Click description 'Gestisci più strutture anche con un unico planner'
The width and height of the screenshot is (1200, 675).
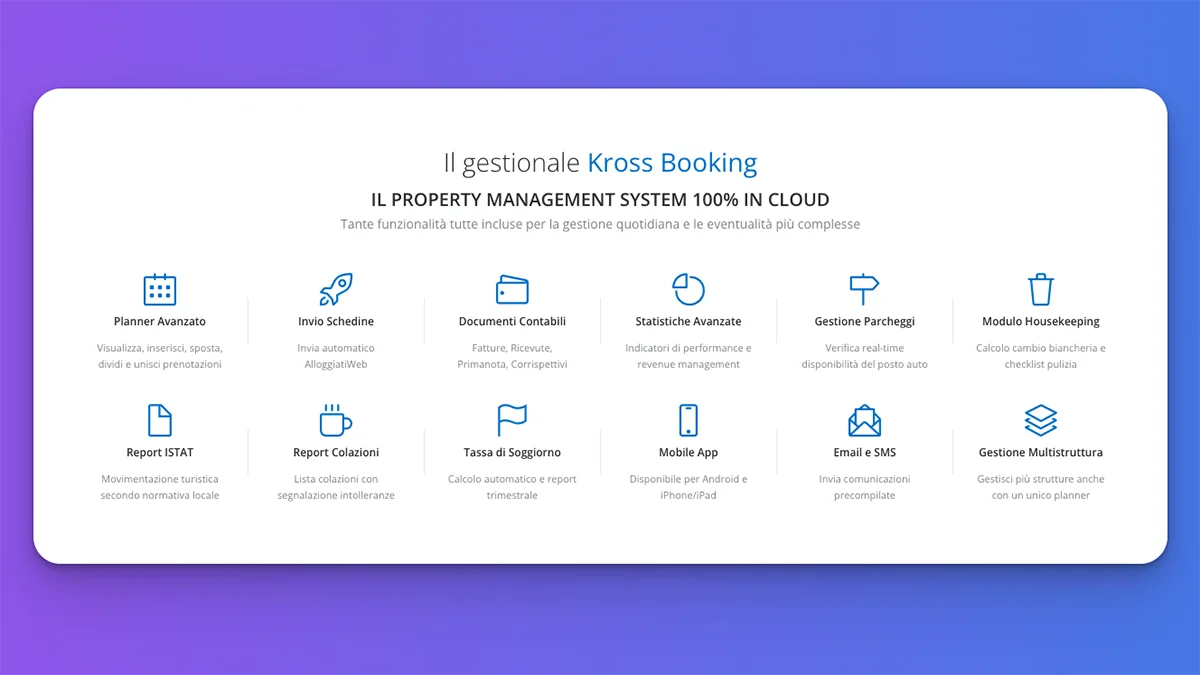coord(1041,487)
